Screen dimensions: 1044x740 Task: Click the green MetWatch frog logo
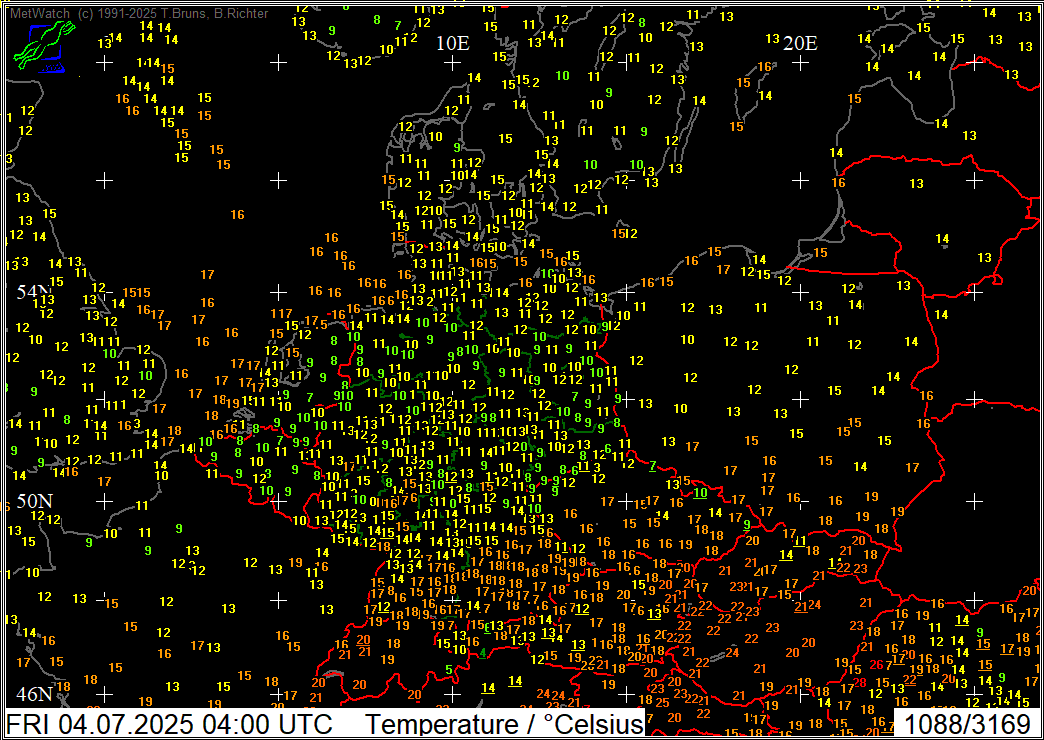(45, 47)
